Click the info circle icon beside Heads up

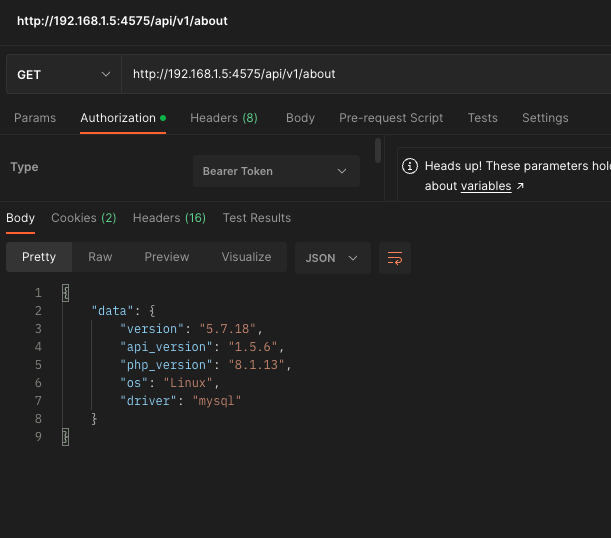[x=410, y=166]
